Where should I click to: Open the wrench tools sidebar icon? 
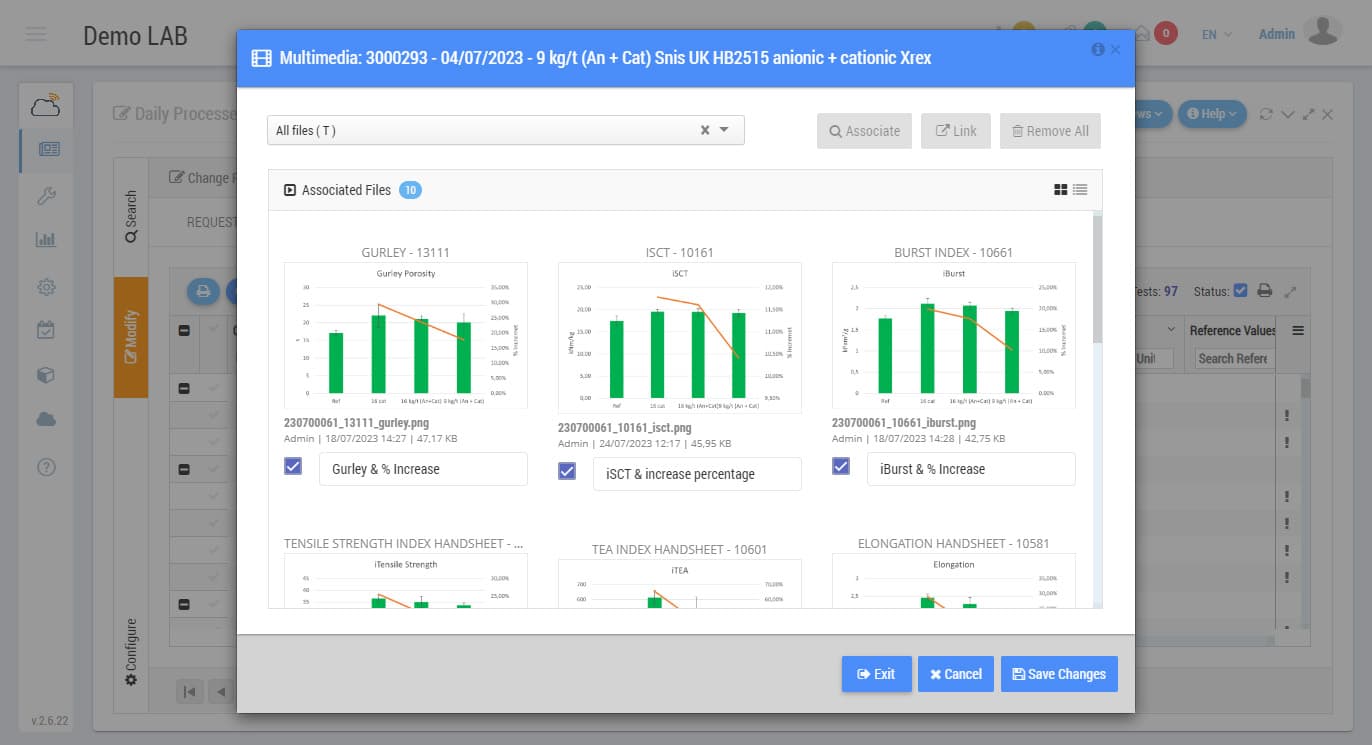(x=46, y=196)
